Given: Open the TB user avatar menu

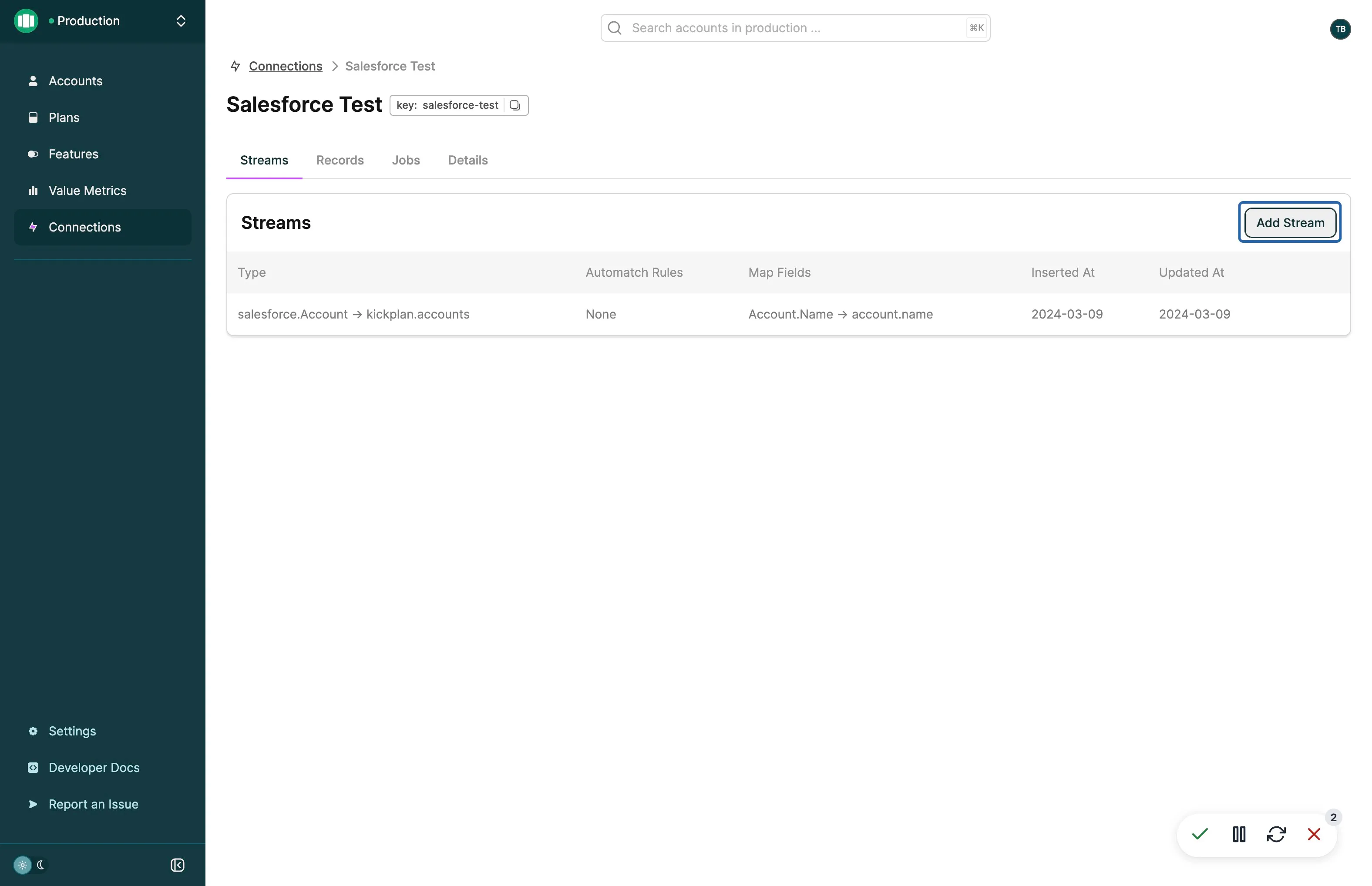Looking at the screenshot, I should pyautogui.click(x=1340, y=29).
